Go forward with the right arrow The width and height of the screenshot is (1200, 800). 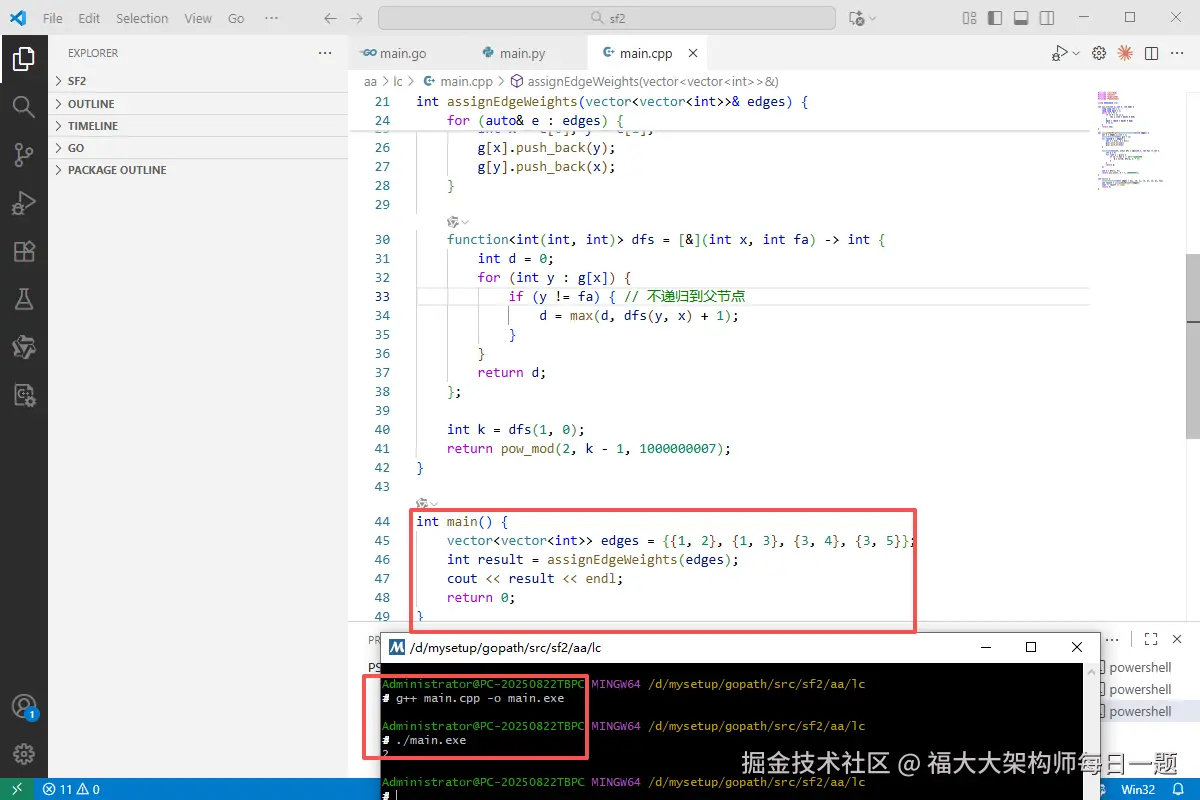click(357, 18)
